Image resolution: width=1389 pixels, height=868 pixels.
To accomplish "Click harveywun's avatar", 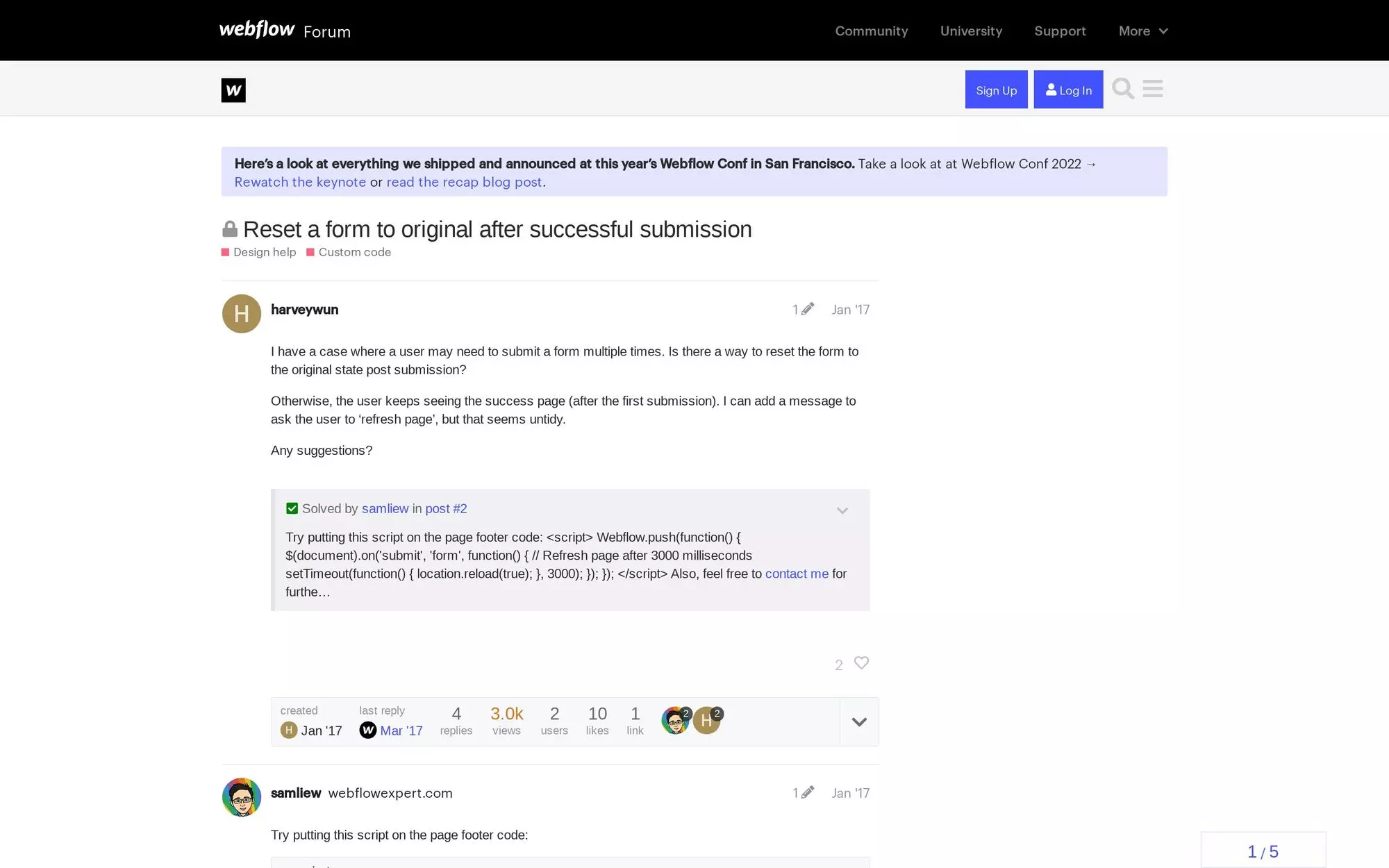I will click(x=241, y=313).
